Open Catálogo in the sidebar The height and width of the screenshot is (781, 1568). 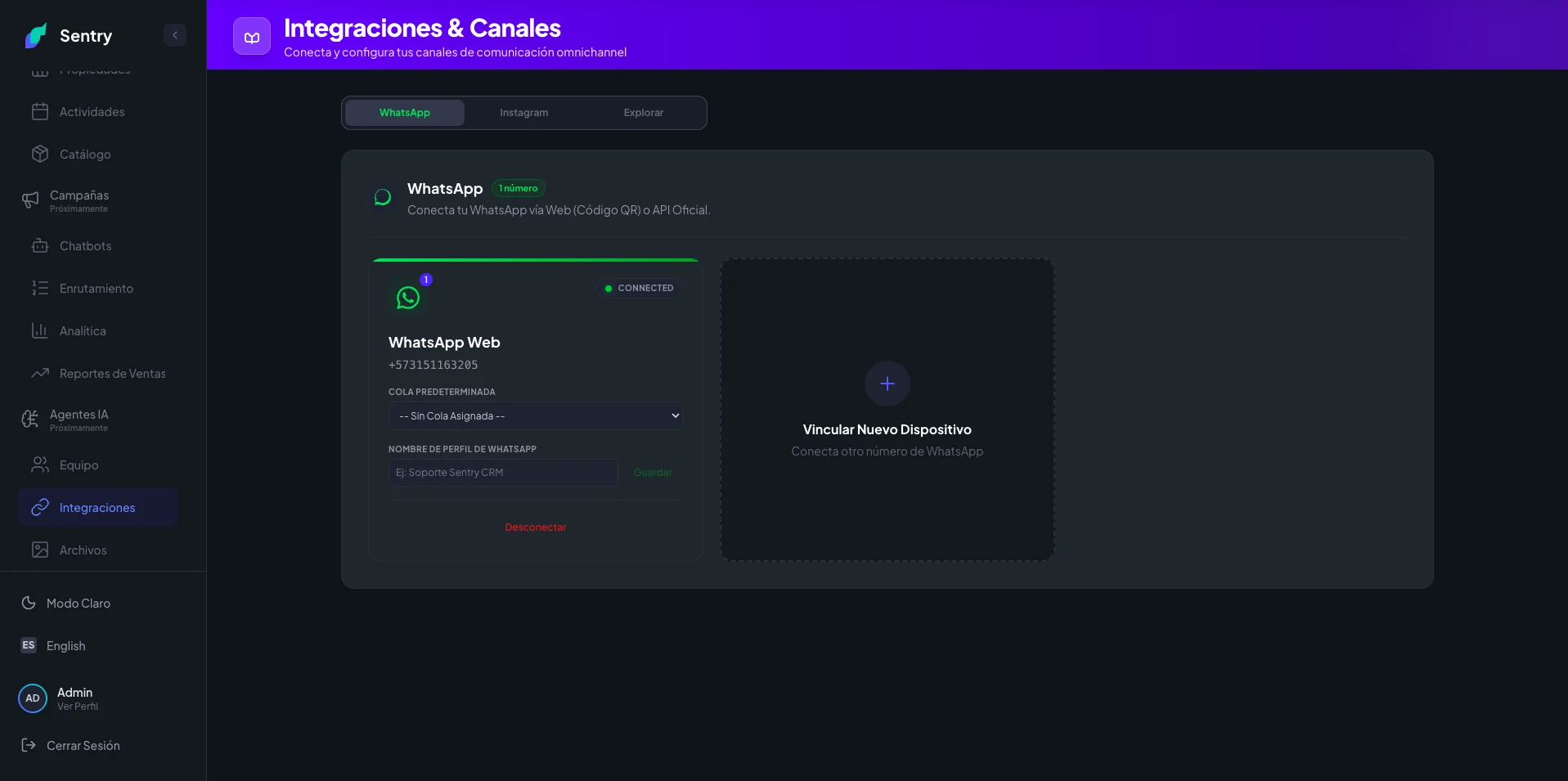click(98, 155)
